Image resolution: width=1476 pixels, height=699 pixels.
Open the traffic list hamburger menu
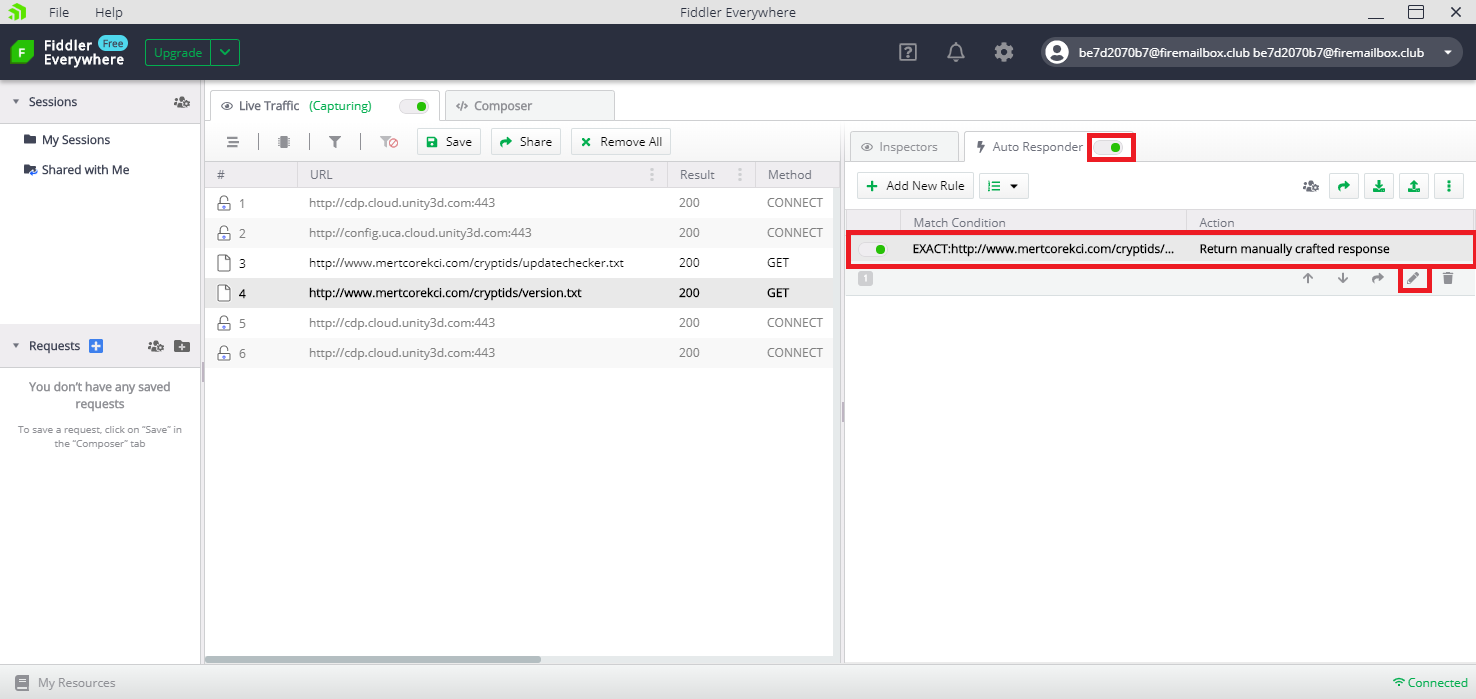click(x=233, y=142)
